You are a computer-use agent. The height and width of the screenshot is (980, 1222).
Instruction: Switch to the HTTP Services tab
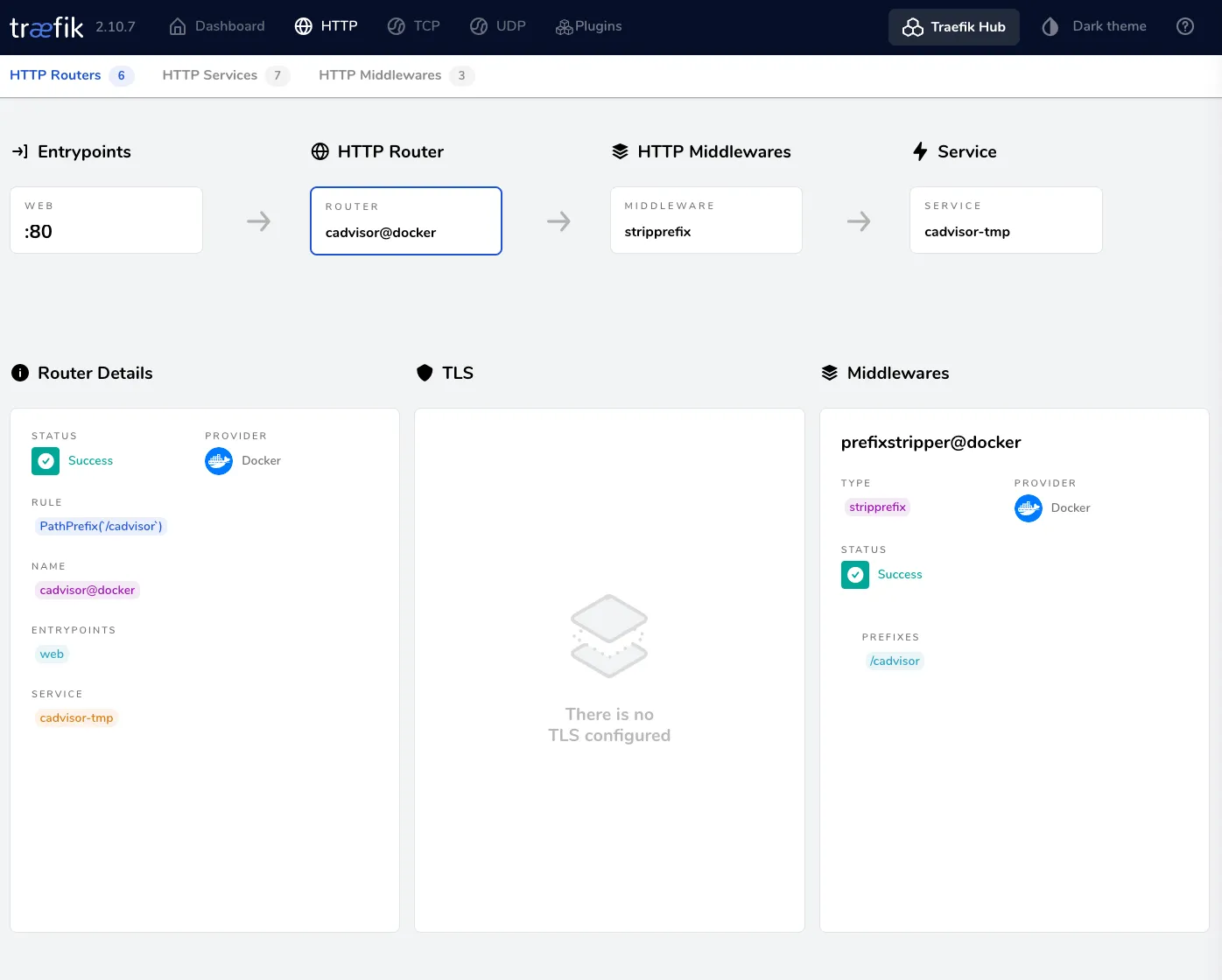coord(208,74)
